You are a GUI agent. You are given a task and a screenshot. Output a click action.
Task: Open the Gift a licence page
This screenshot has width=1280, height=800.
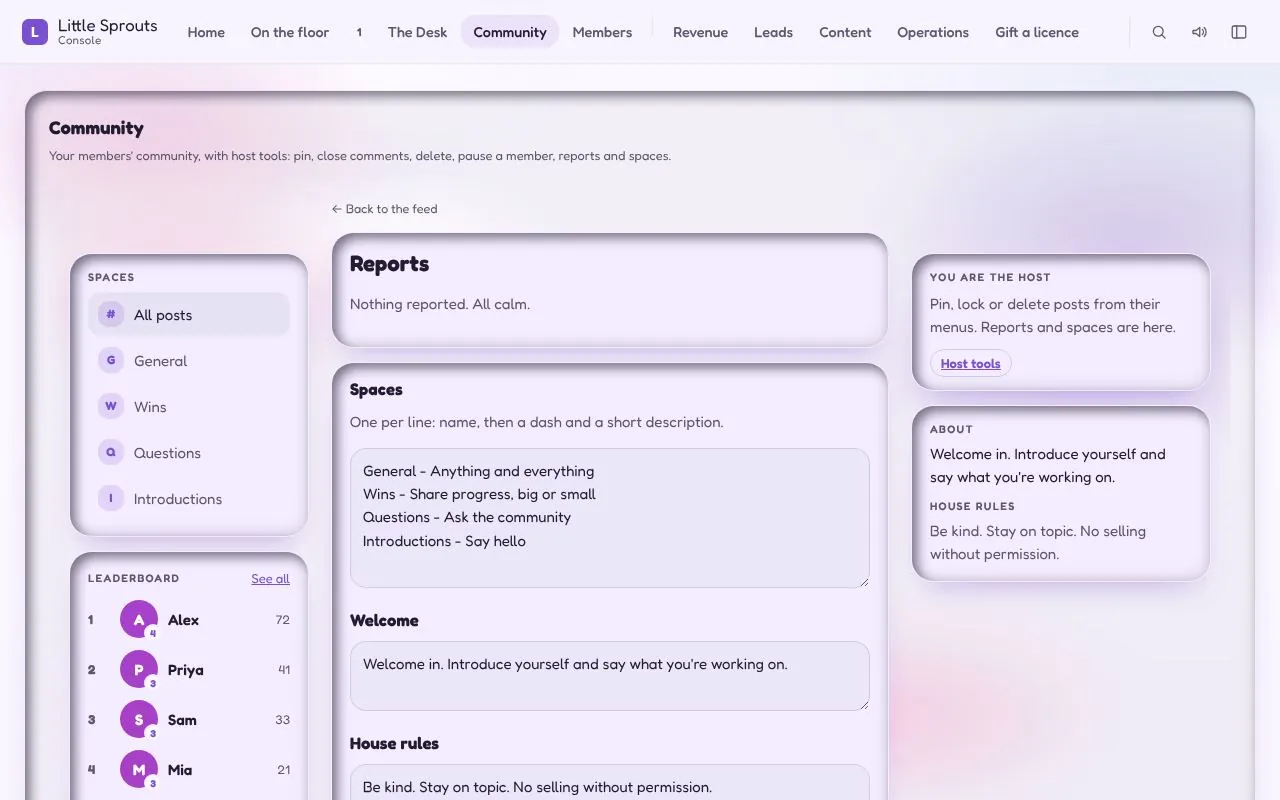[x=1037, y=32]
